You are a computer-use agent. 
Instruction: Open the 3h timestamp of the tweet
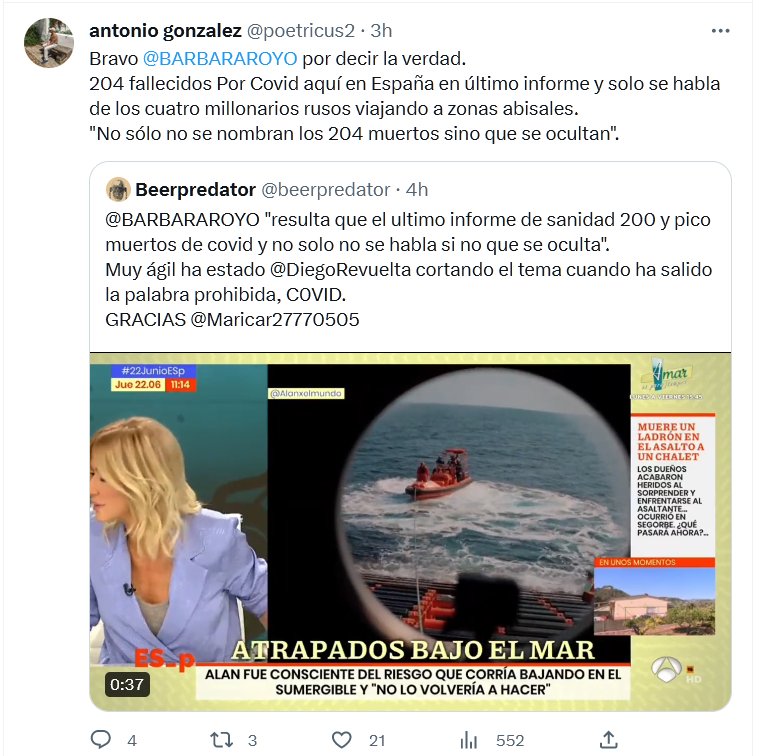coord(381,31)
